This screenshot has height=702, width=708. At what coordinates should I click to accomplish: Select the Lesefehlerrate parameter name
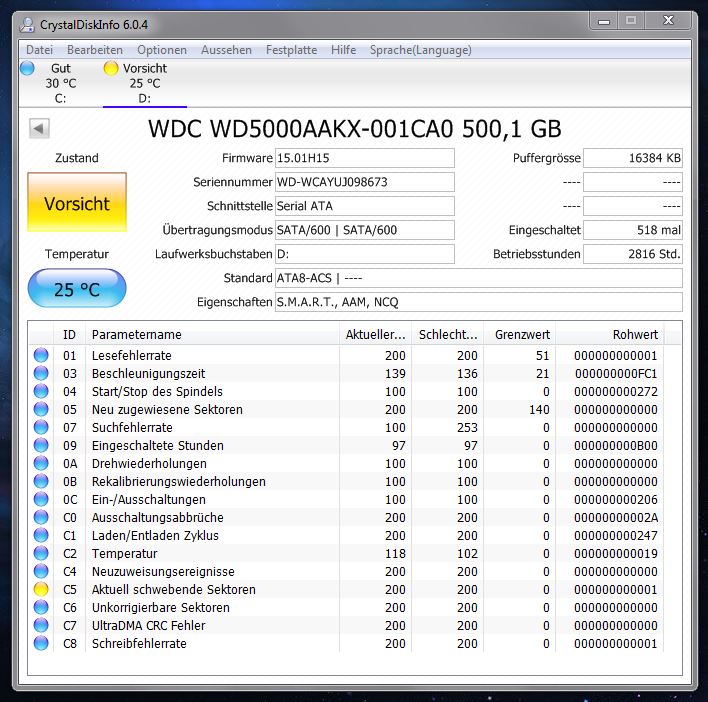pyautogui.click(x=132, y=356)
